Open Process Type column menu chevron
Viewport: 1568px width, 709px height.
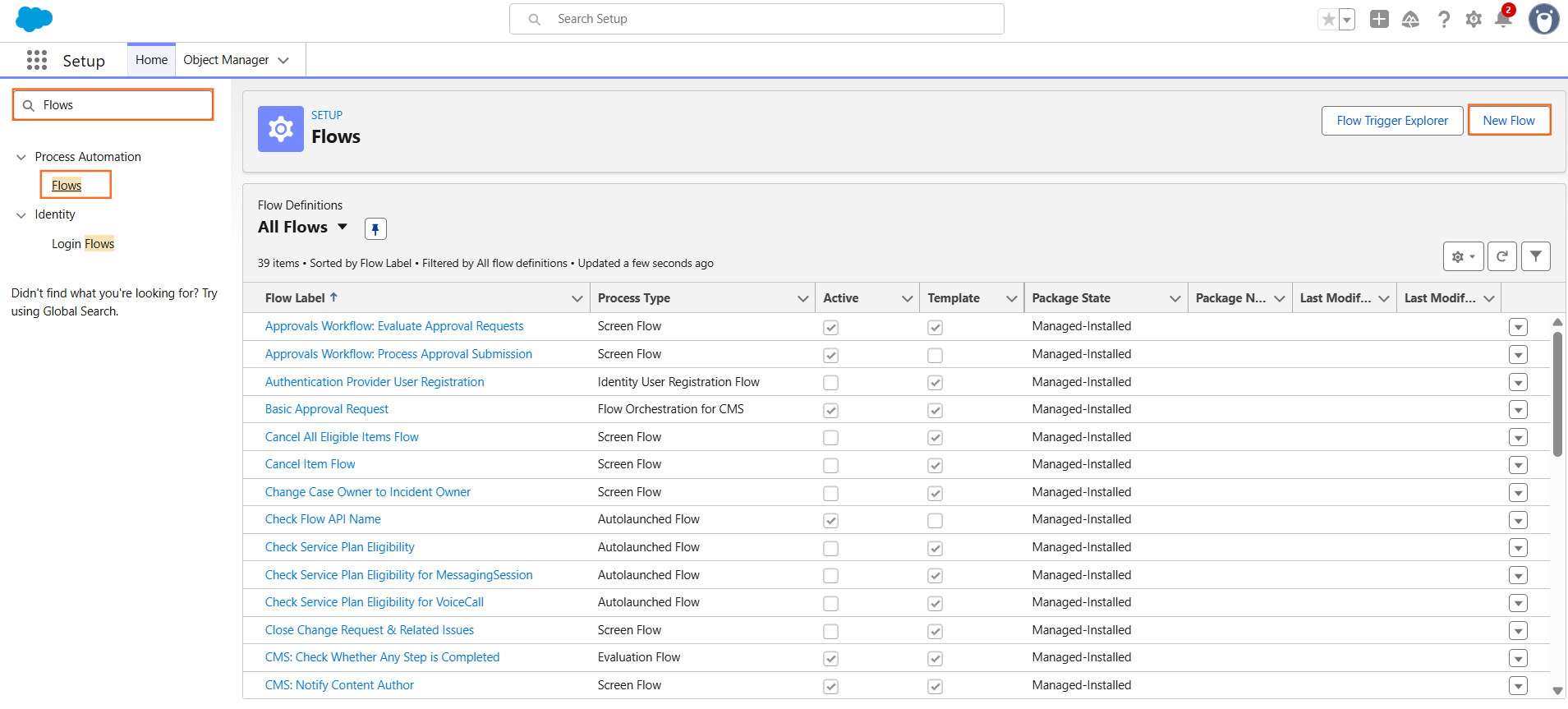[x=803, y=298]
